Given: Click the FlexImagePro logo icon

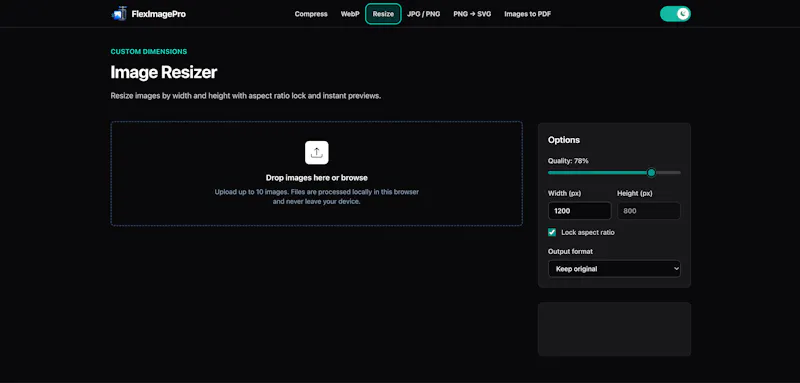Looking at the screenshot, I should pos(119,14).
